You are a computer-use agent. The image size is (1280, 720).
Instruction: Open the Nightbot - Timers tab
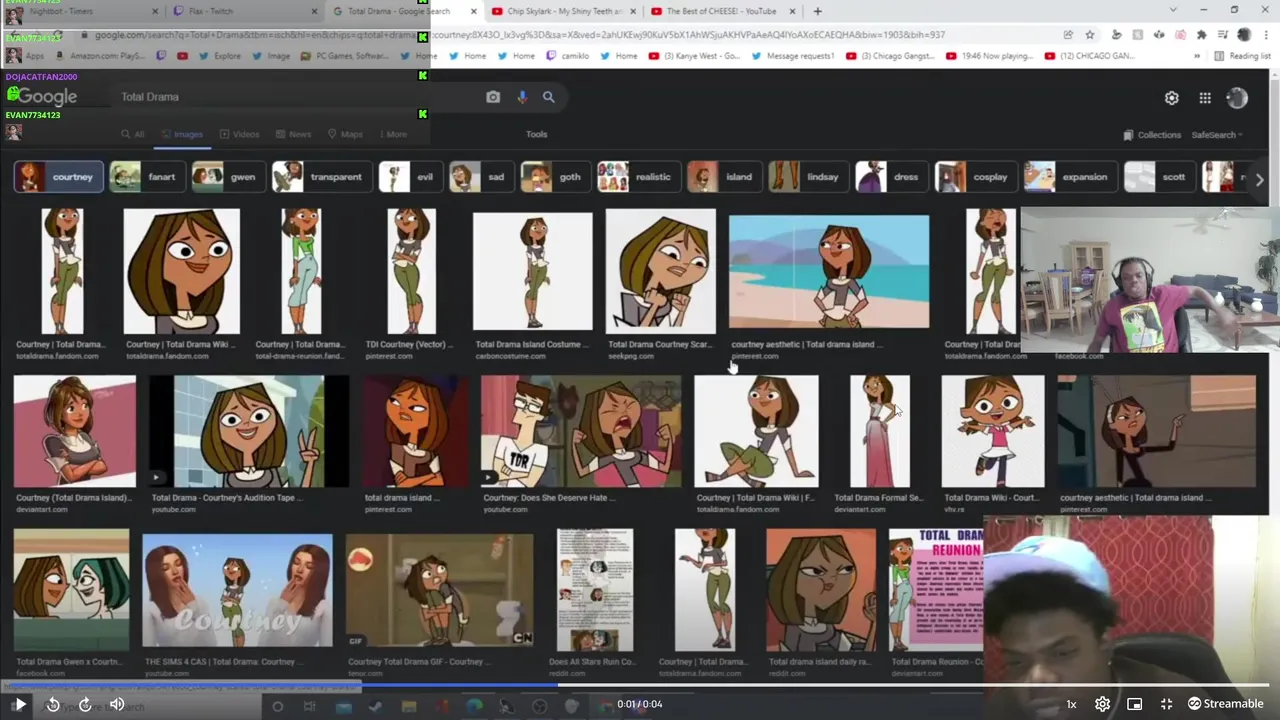coord(80,11)
